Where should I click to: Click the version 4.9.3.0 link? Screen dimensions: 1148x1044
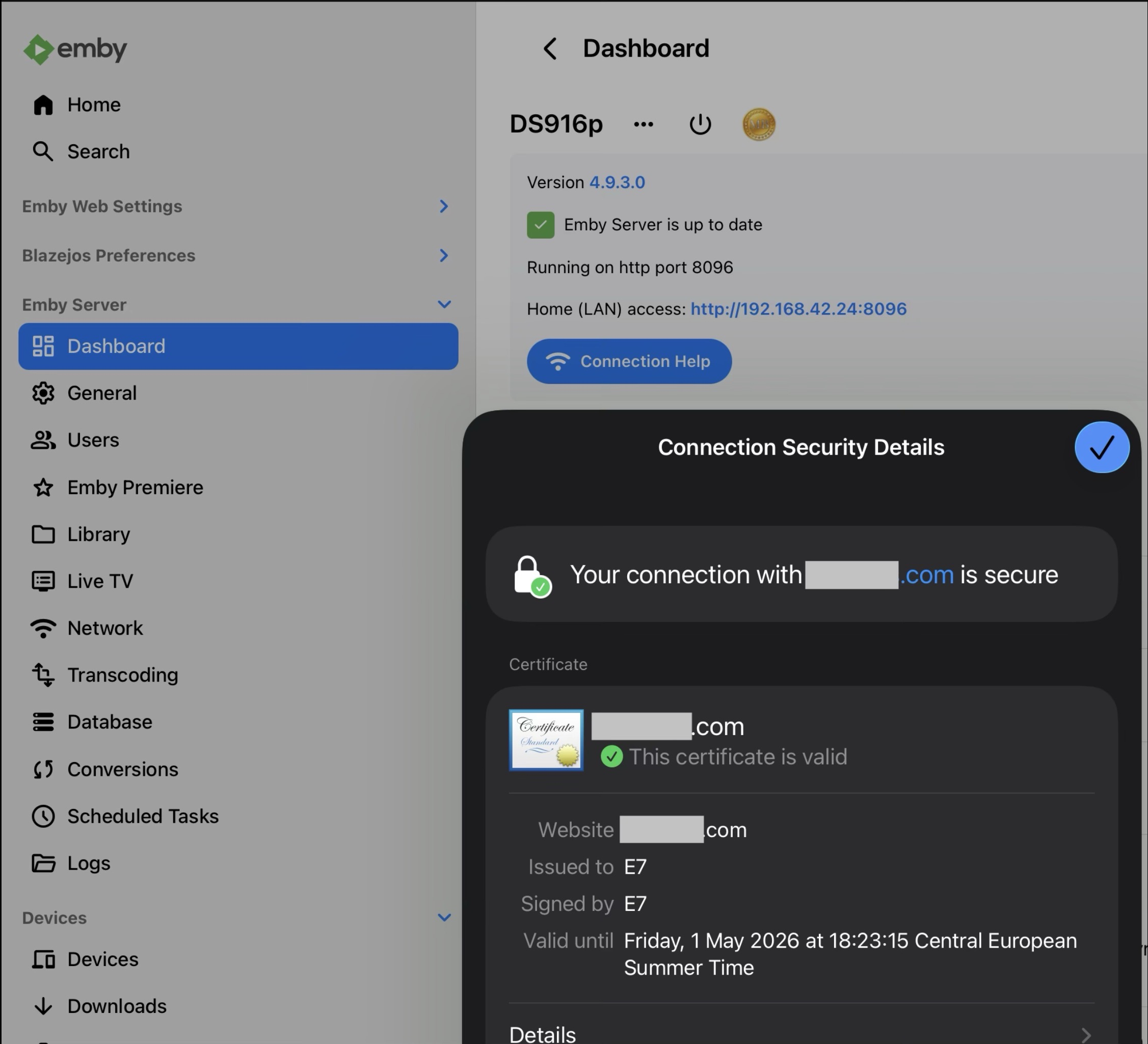point(617,183)
